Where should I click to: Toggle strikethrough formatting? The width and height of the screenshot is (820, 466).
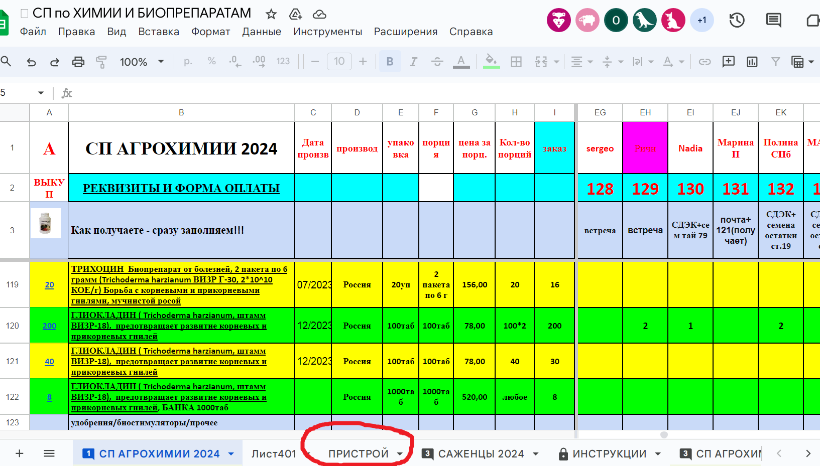(438, 62)
